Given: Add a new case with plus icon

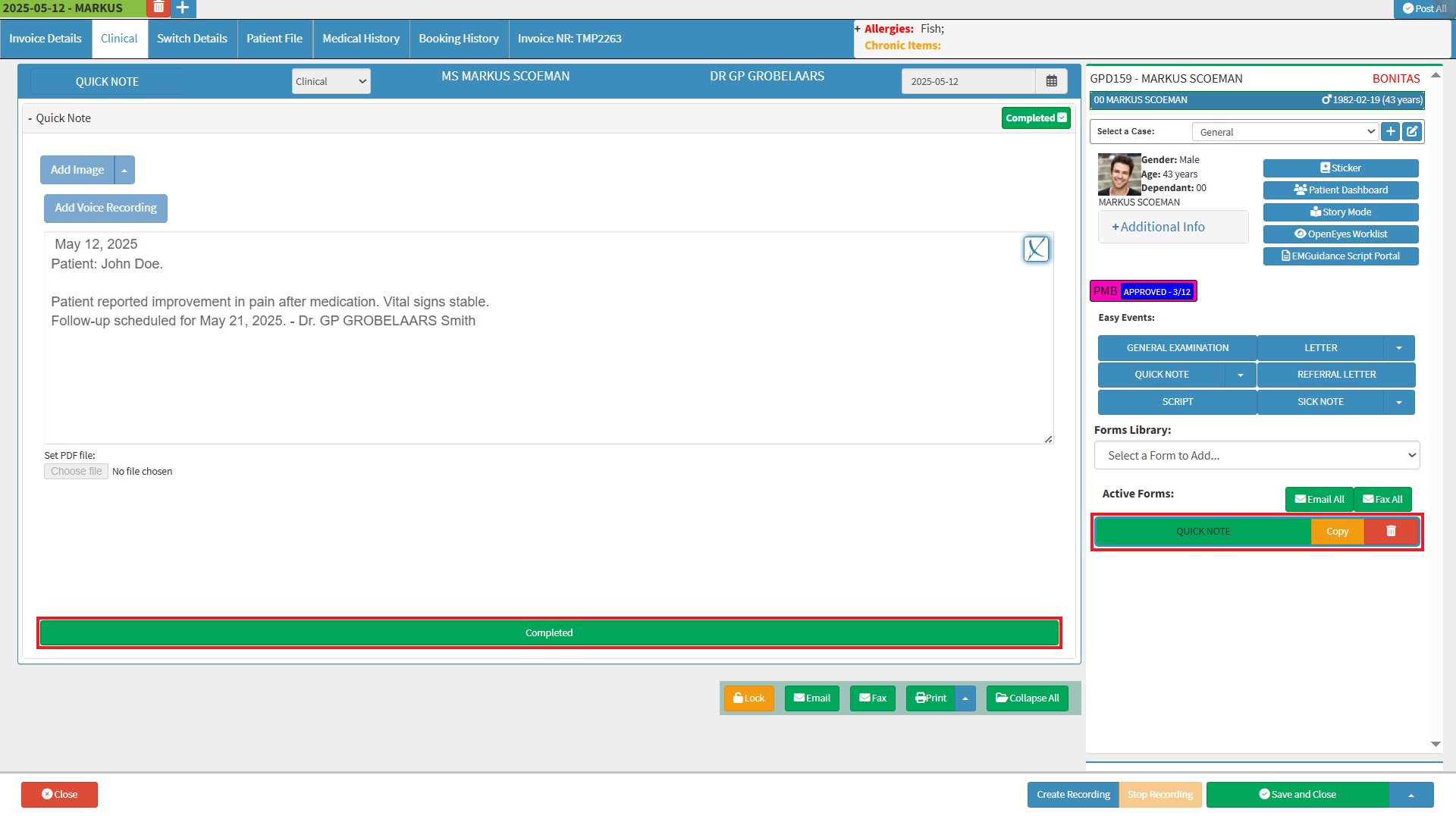Looking at the screenshot, I should [1390, 131].
